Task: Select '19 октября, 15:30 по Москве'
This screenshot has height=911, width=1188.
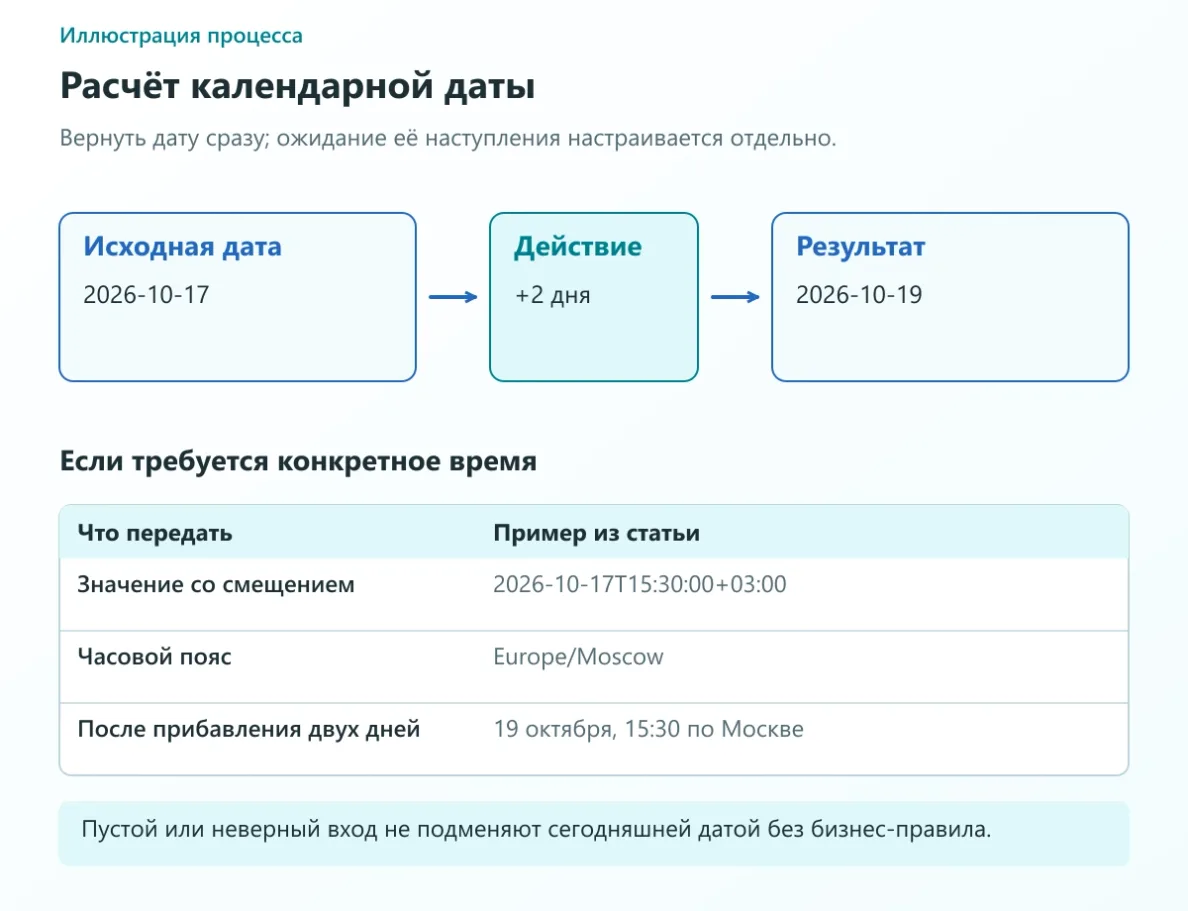Action: (649, 729)
